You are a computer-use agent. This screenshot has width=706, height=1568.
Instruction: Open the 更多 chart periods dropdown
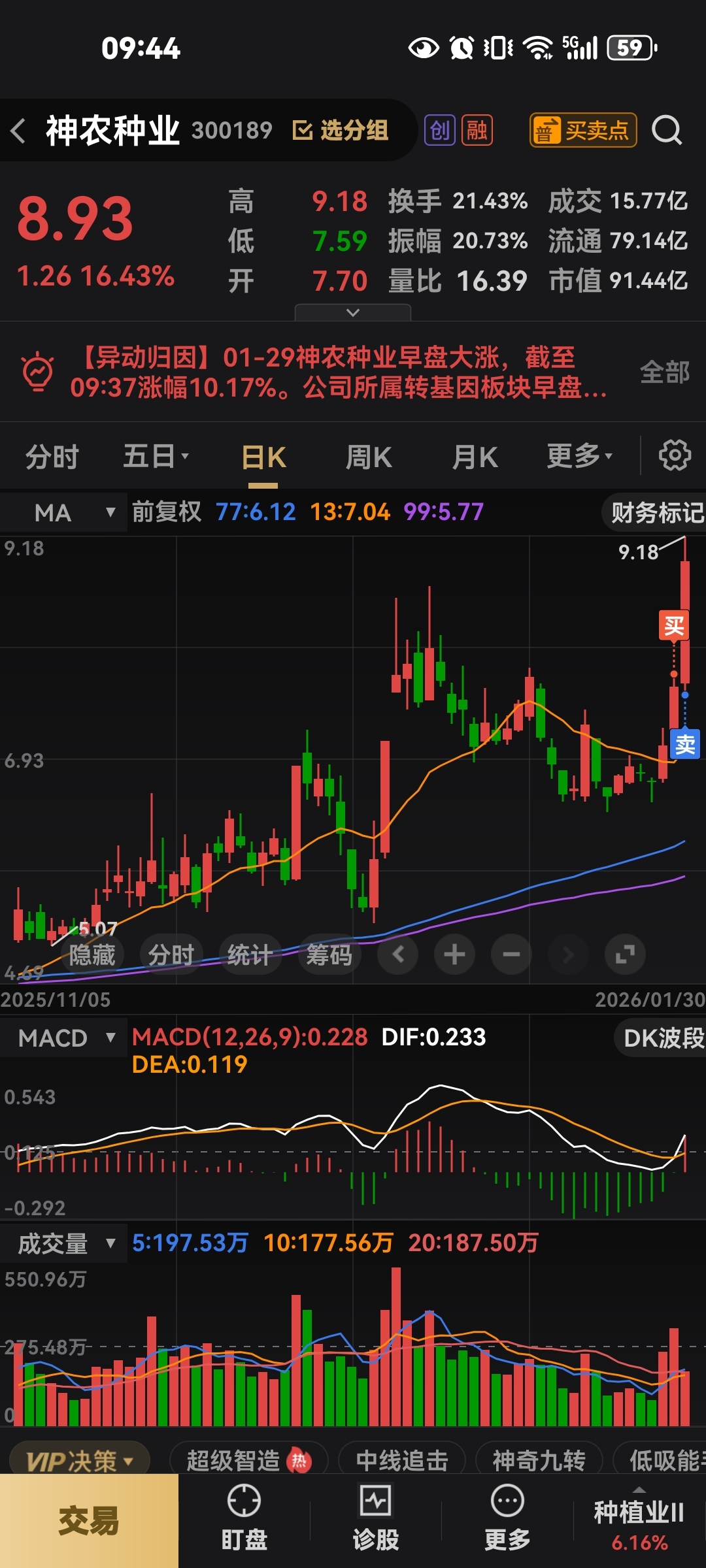point(580,456)
